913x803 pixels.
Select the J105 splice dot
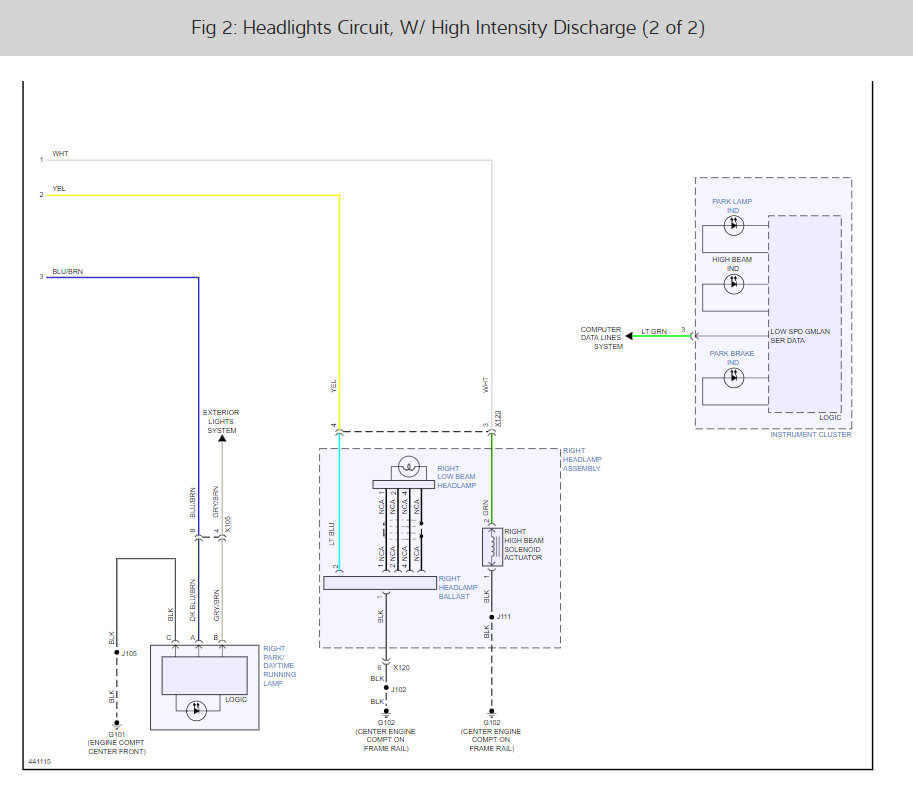[x=116, y=653]
